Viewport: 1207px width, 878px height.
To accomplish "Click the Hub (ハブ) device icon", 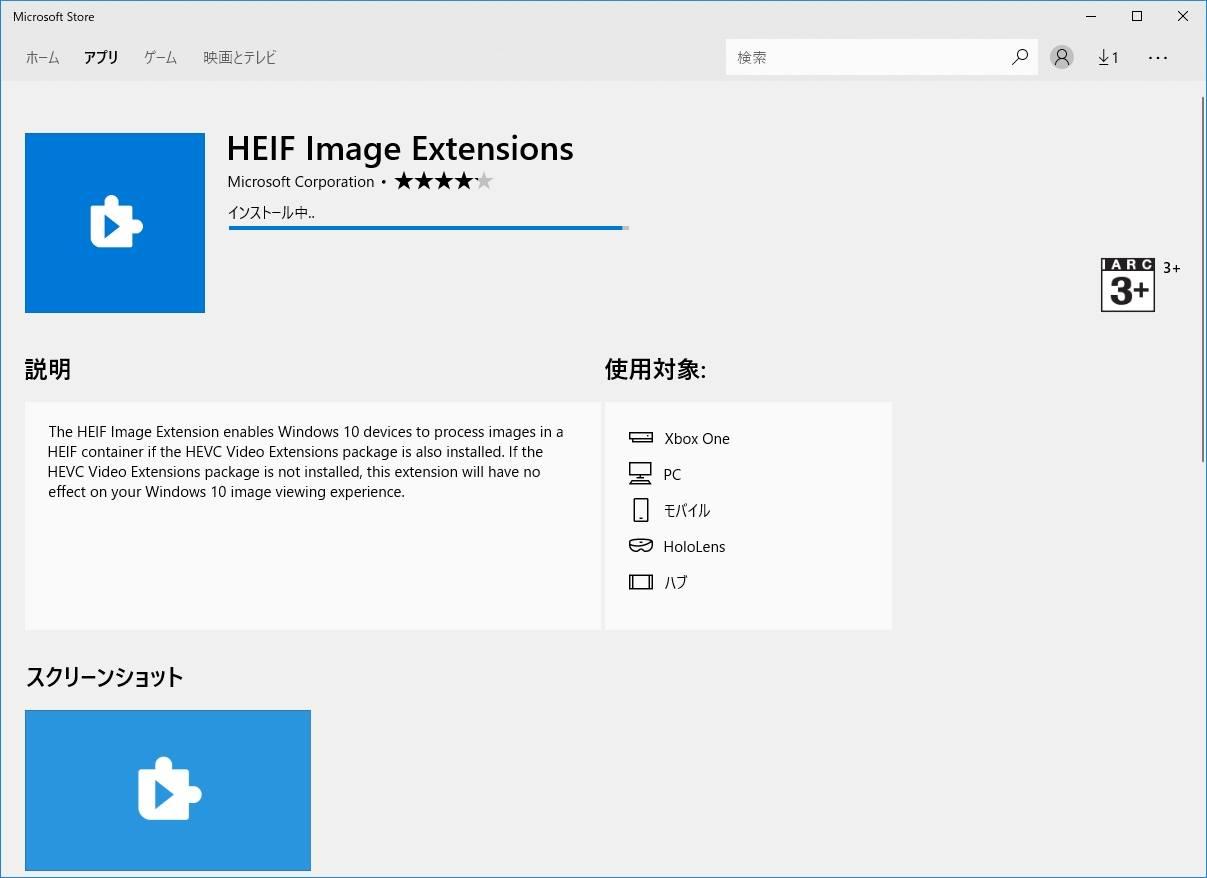I will point(640,582).
